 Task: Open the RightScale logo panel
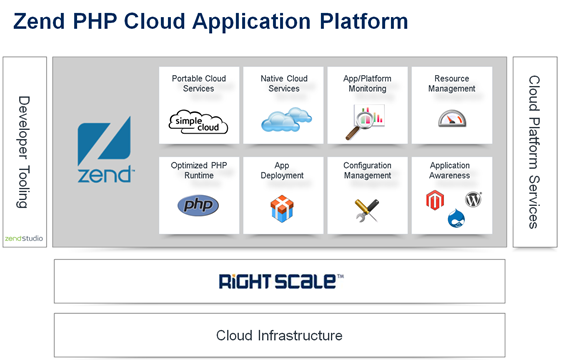pyautogui.click(x=280, y=281)
